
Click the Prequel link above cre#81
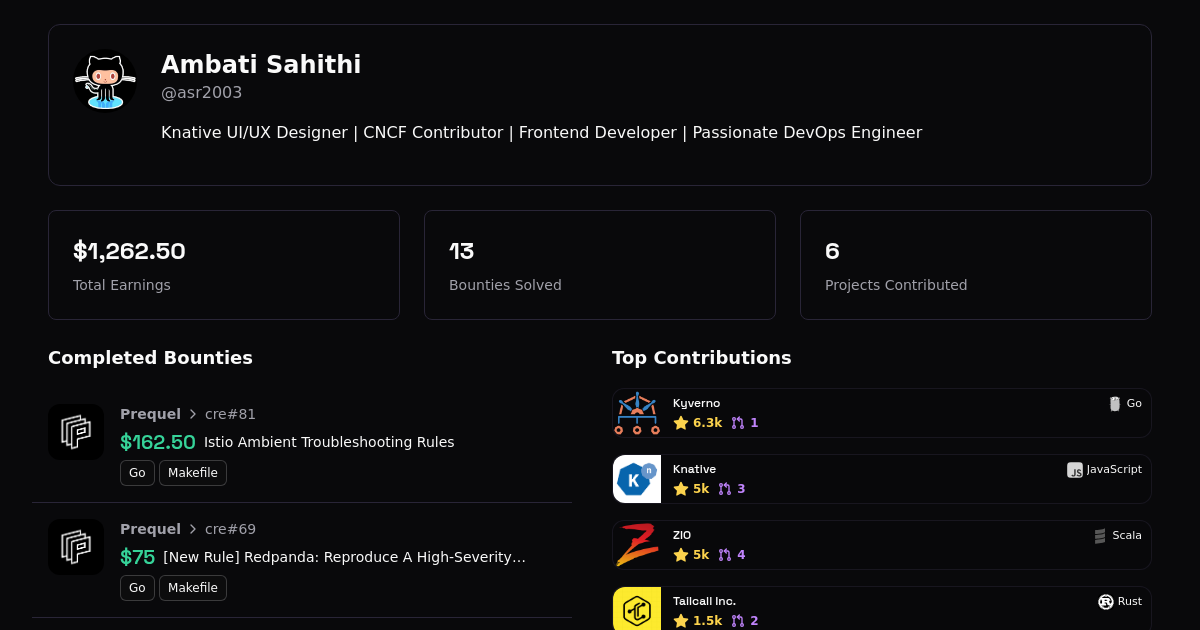point(150,414)
